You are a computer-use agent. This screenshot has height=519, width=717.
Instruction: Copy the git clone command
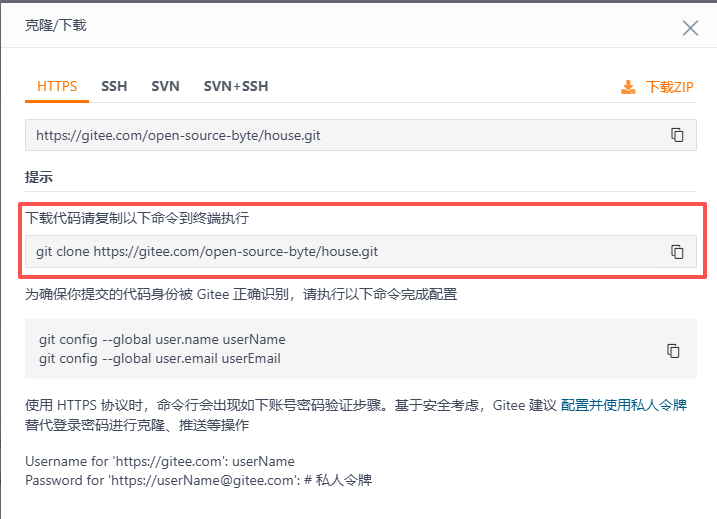click(x=677, y=251)
